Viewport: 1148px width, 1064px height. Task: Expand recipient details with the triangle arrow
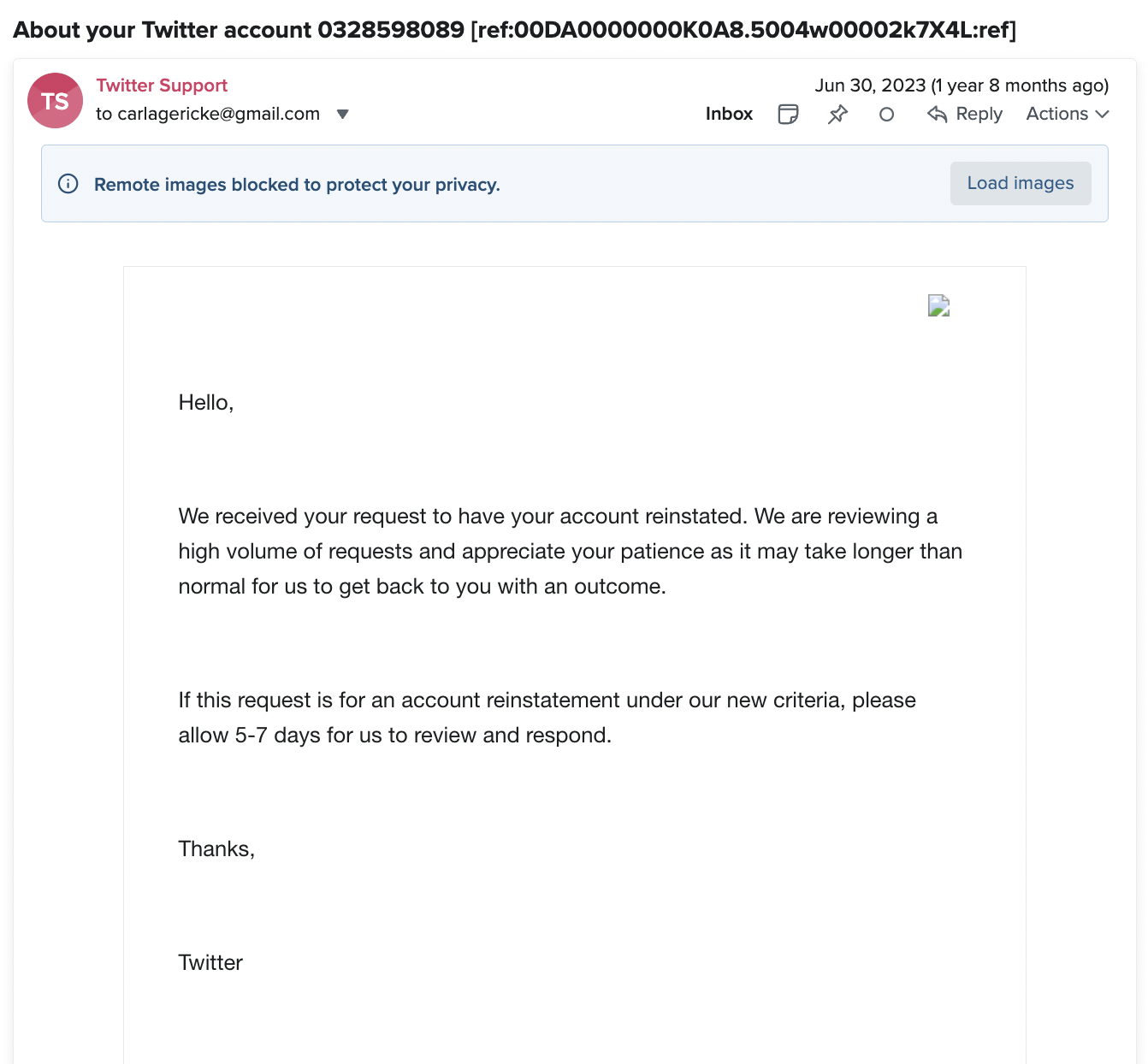(x=343, y=115)
